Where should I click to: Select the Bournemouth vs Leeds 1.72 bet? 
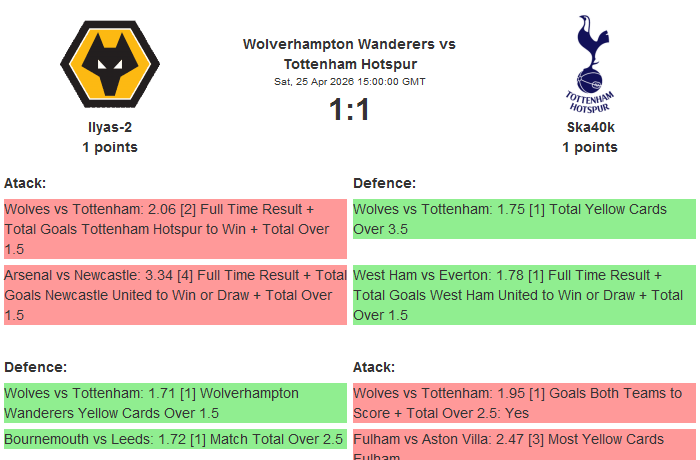coord(175,439)
